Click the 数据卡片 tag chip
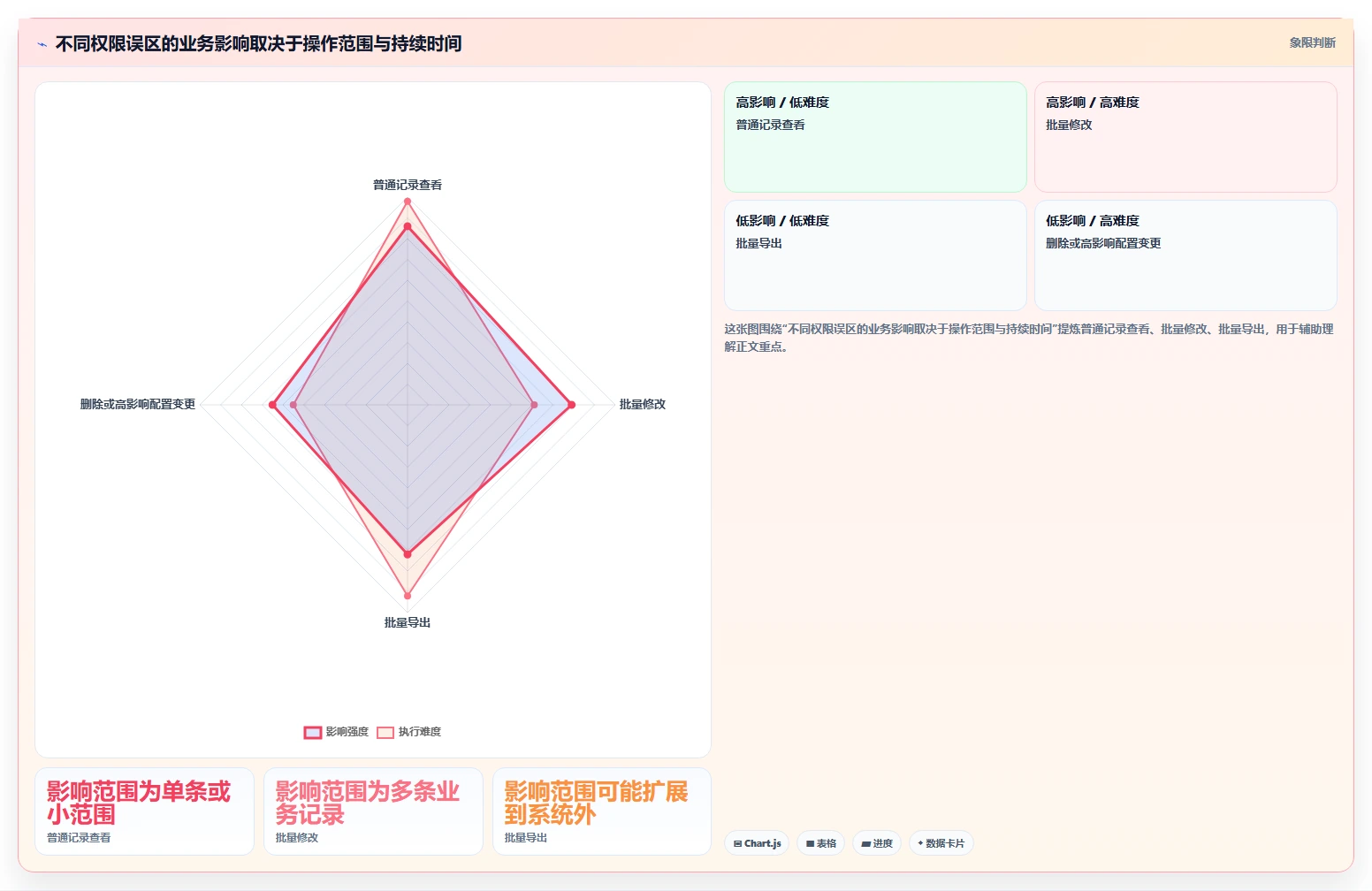 tap(941, 843)
